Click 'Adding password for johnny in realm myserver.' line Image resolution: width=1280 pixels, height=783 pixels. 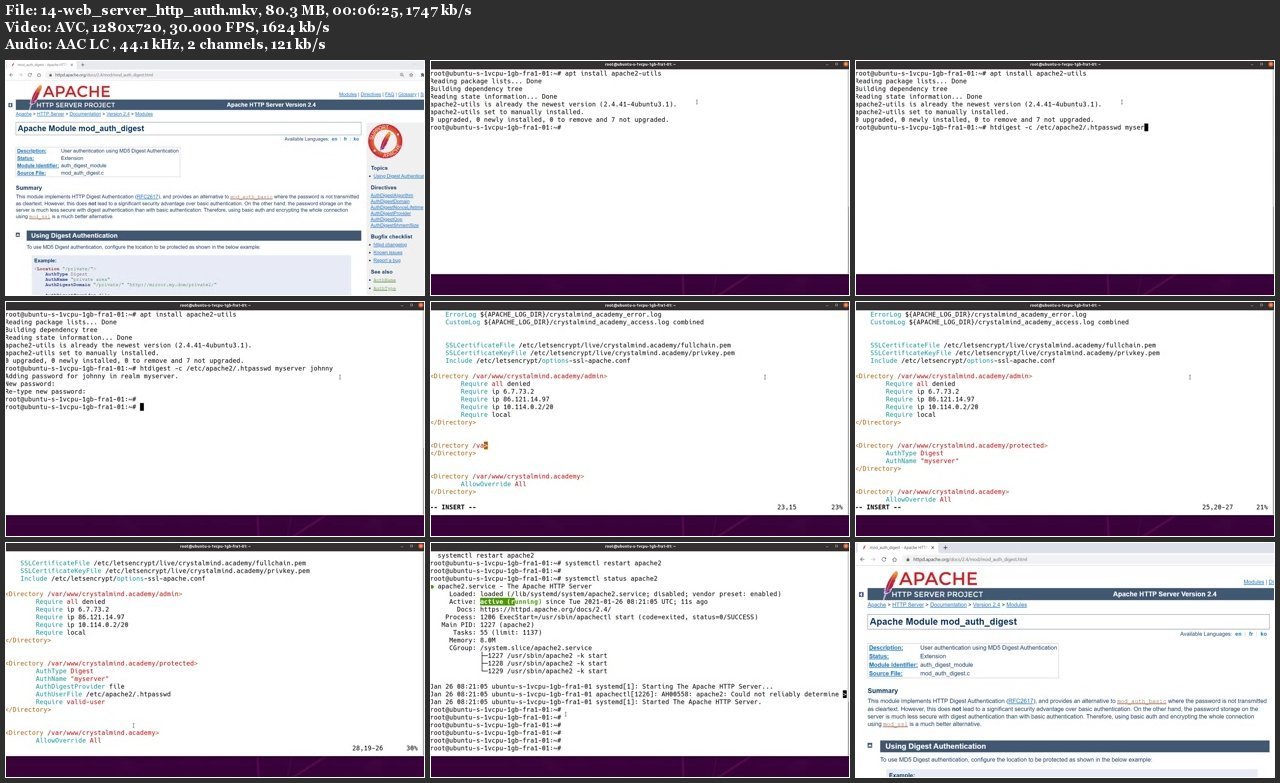92,375
